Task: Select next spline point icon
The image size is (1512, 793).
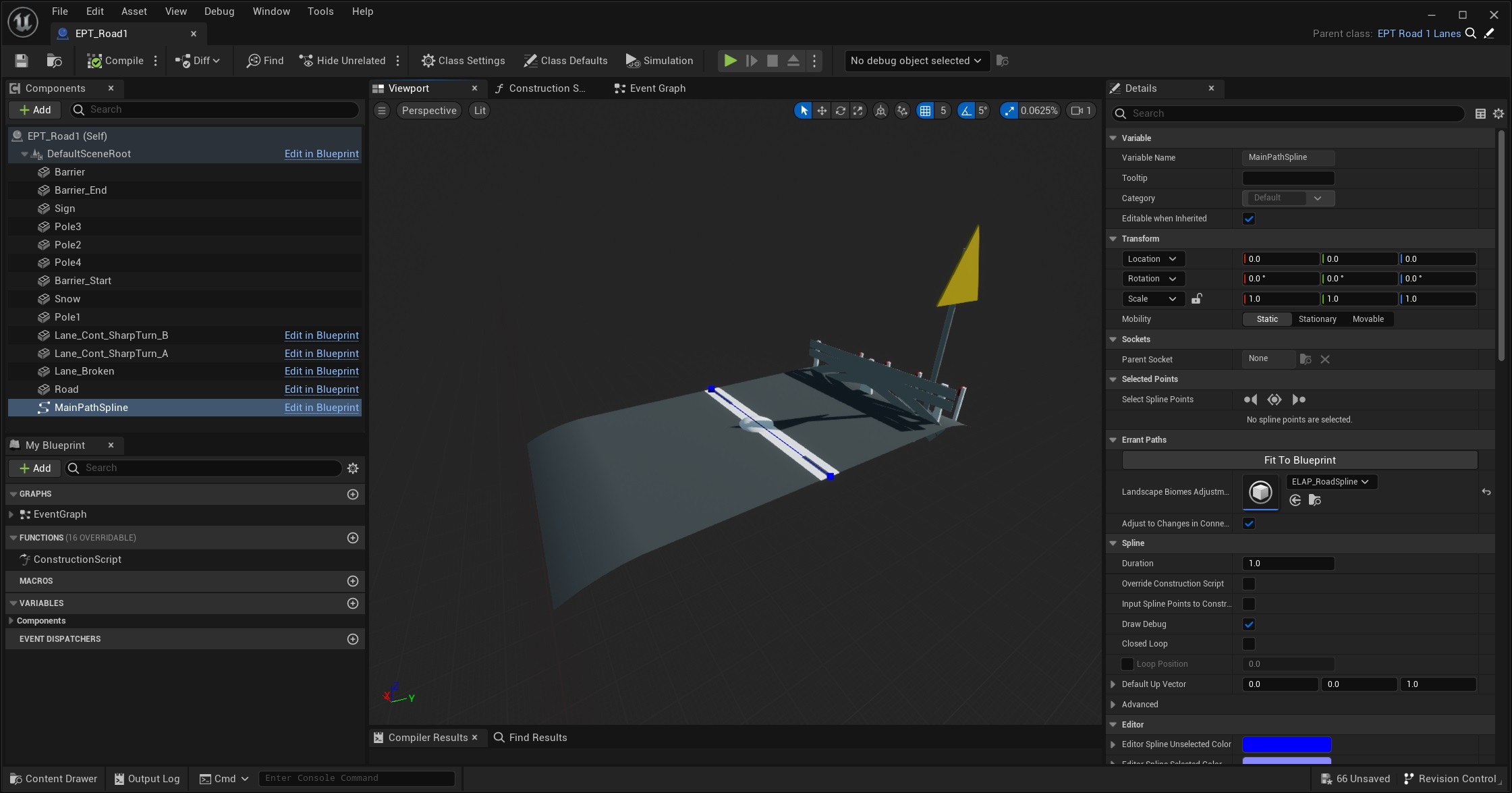Action: [x=1299, y=400]
